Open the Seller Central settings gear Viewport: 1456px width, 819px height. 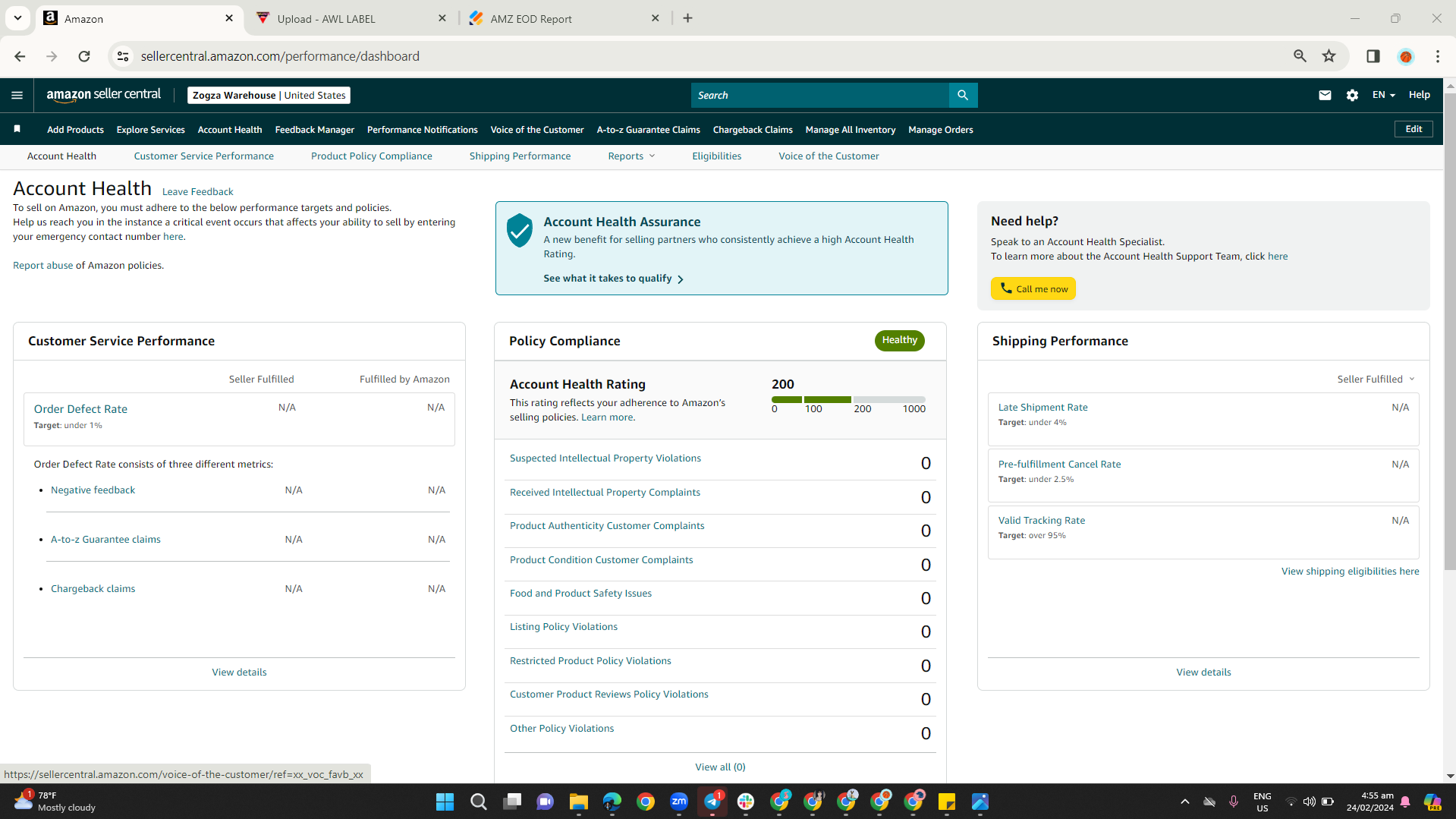[1352, 95]
